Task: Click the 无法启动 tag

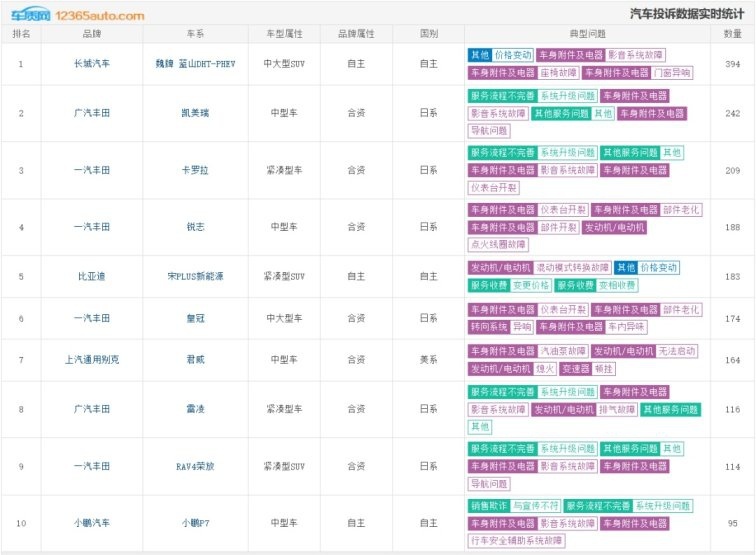Action: 677,351
